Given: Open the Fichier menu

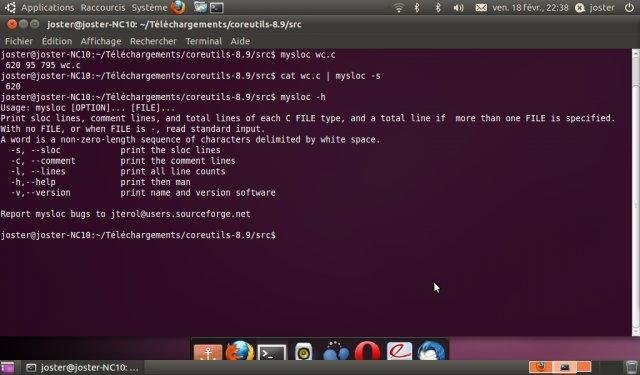Looking at the screenshot, I should tap(19, 41).
